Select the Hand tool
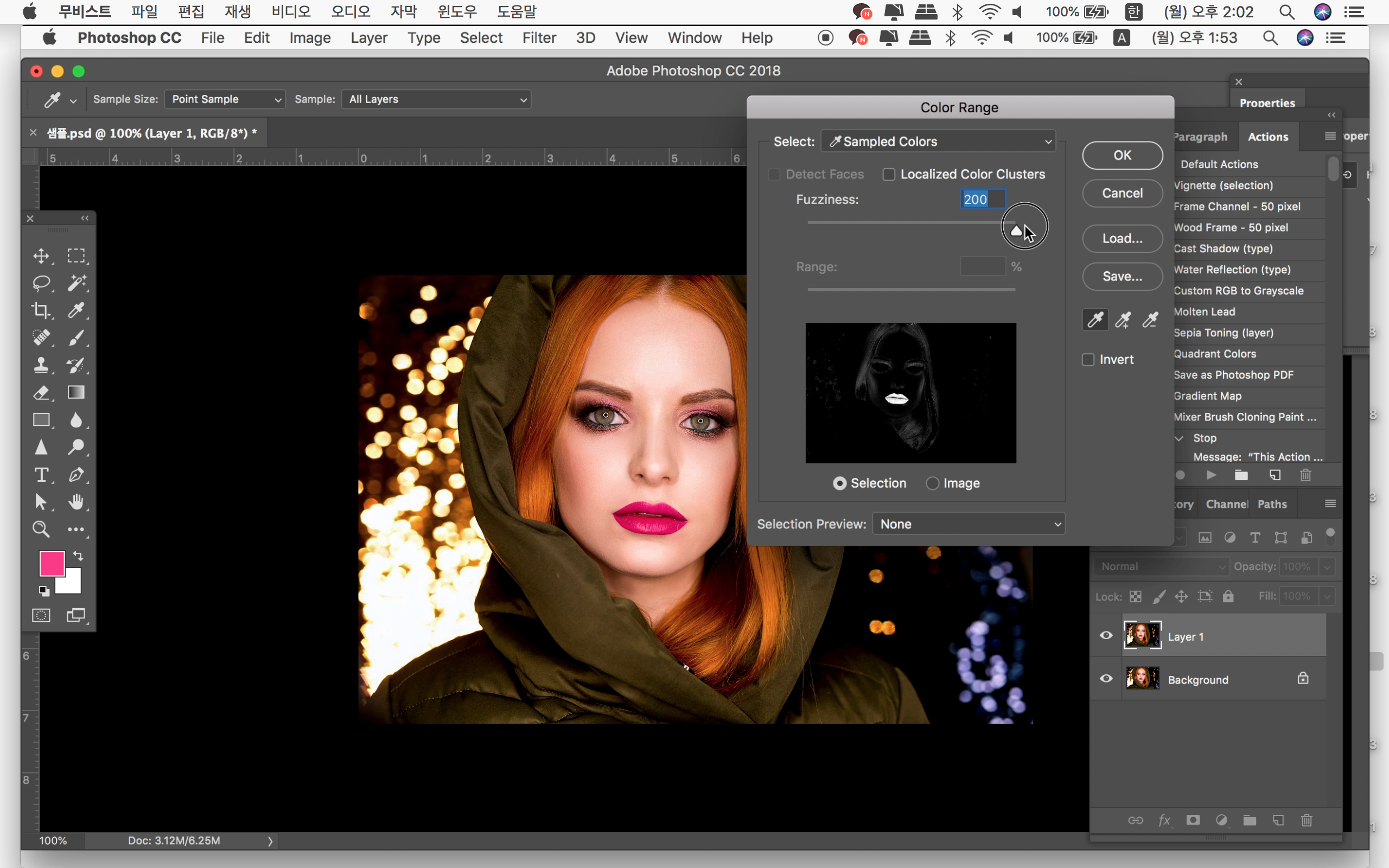This screenshot has width=1389, height=868. coord(77,502)
